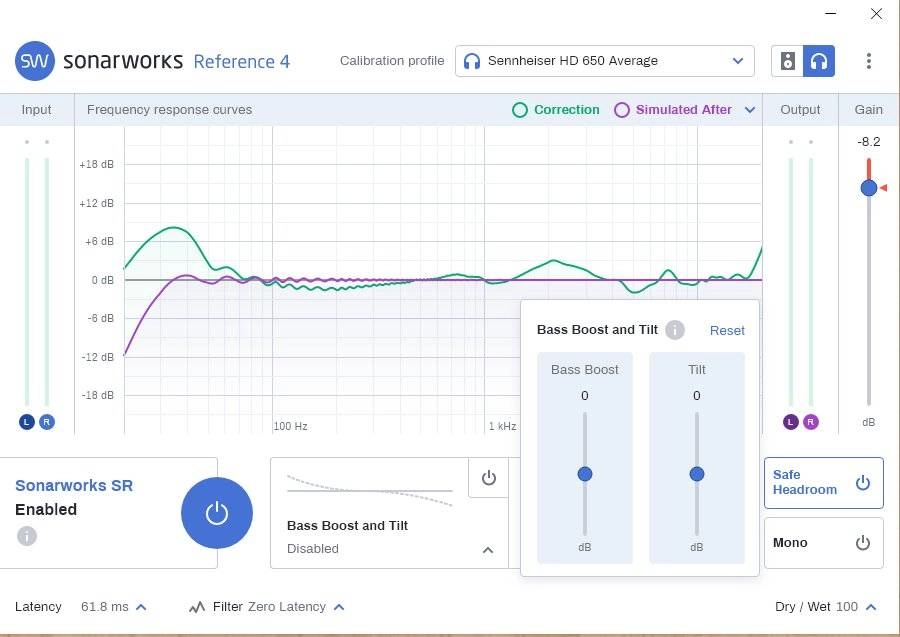
Task: Click the Reference 4 product name
Action: coord(242,61)
